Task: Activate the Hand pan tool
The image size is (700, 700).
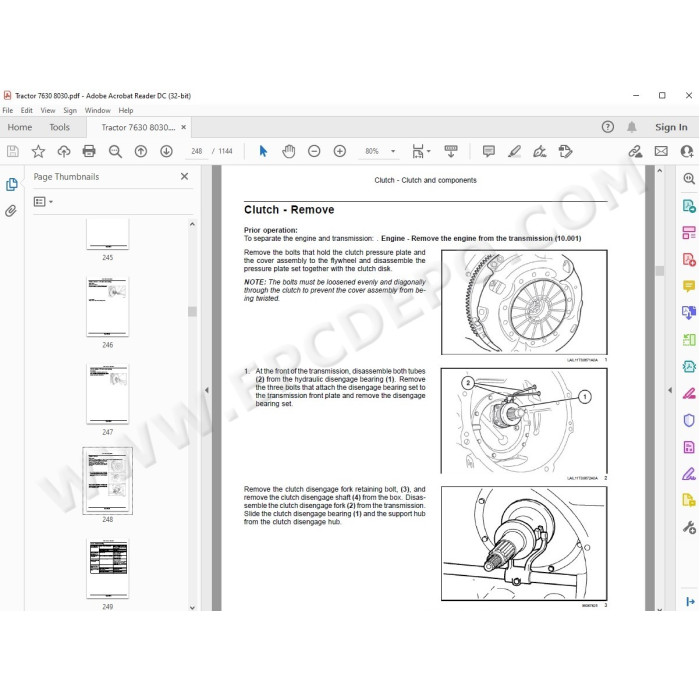Action: 289,151
